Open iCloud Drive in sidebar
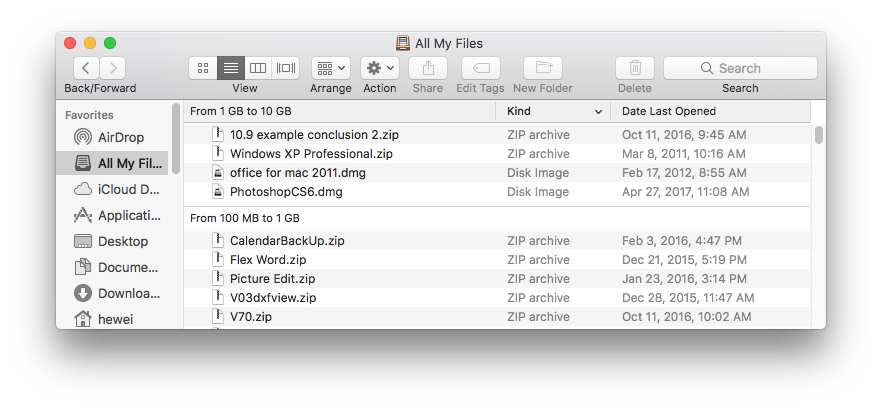 (x=112, y=190)
